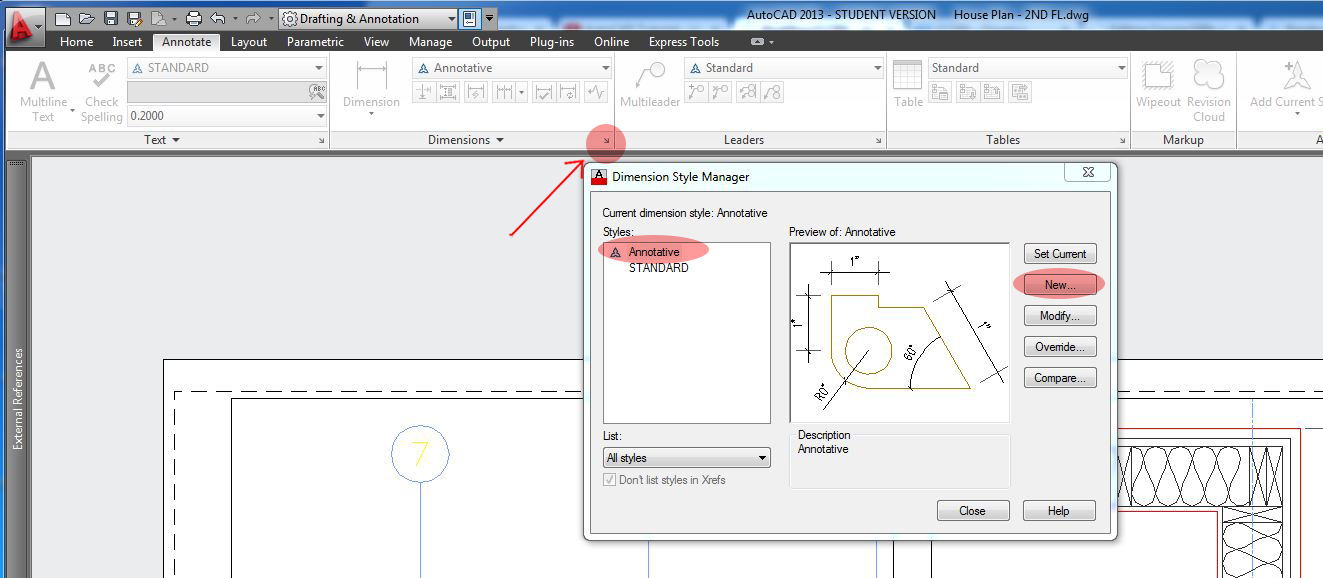Open the table style Standard dropdown
1323x578 pixels.
click(1028, 68)
